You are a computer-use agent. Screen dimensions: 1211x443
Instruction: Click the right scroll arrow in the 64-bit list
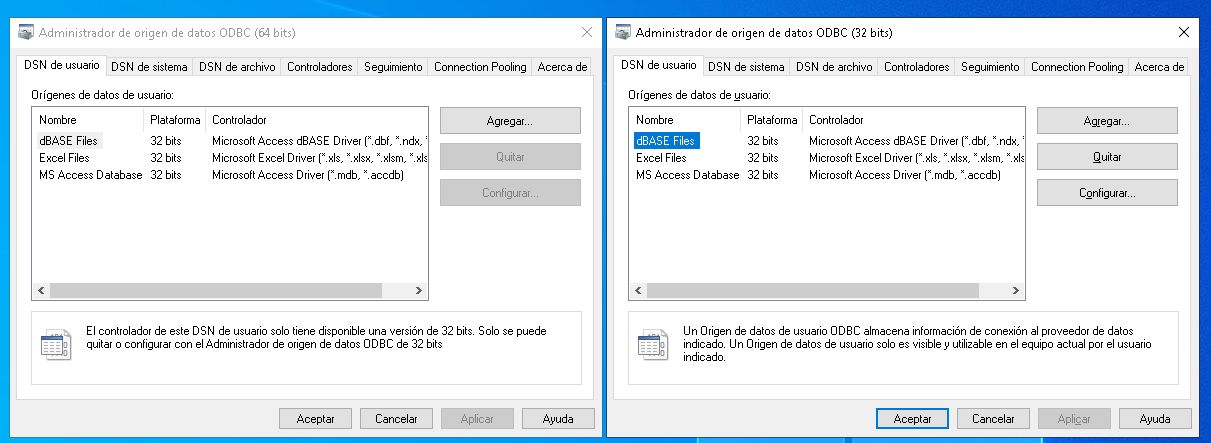(421, 291)
